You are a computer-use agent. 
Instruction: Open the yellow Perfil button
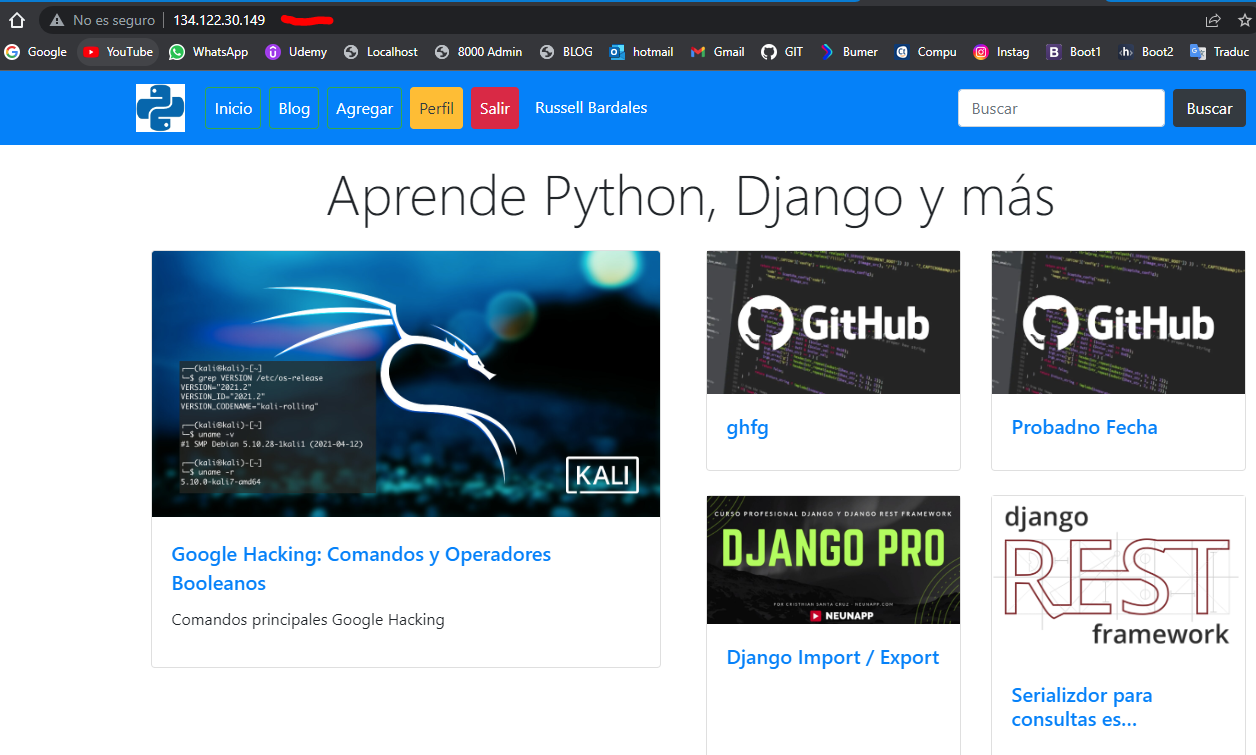pos(436,109)
